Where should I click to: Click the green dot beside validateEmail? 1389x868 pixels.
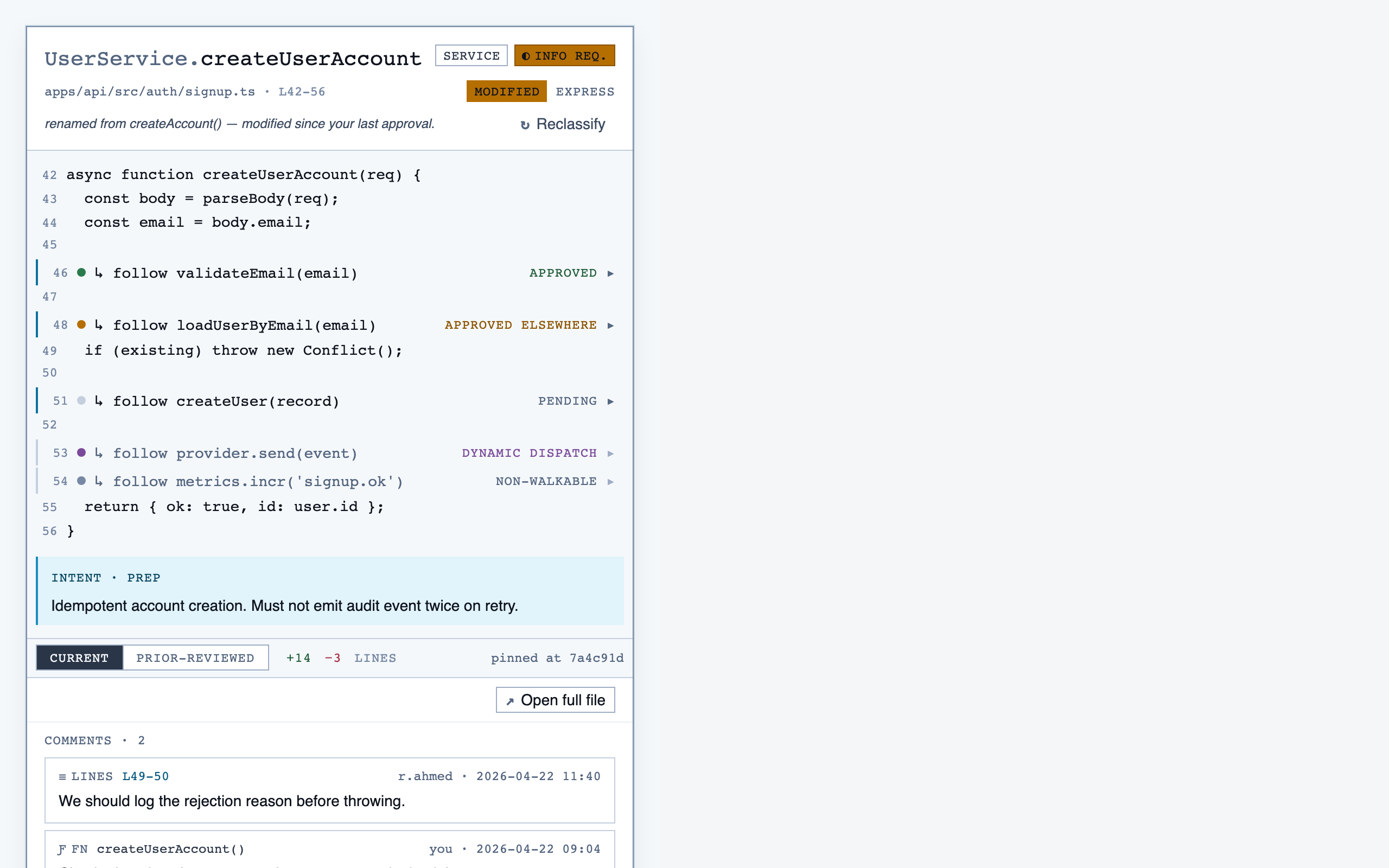(81, 273)
